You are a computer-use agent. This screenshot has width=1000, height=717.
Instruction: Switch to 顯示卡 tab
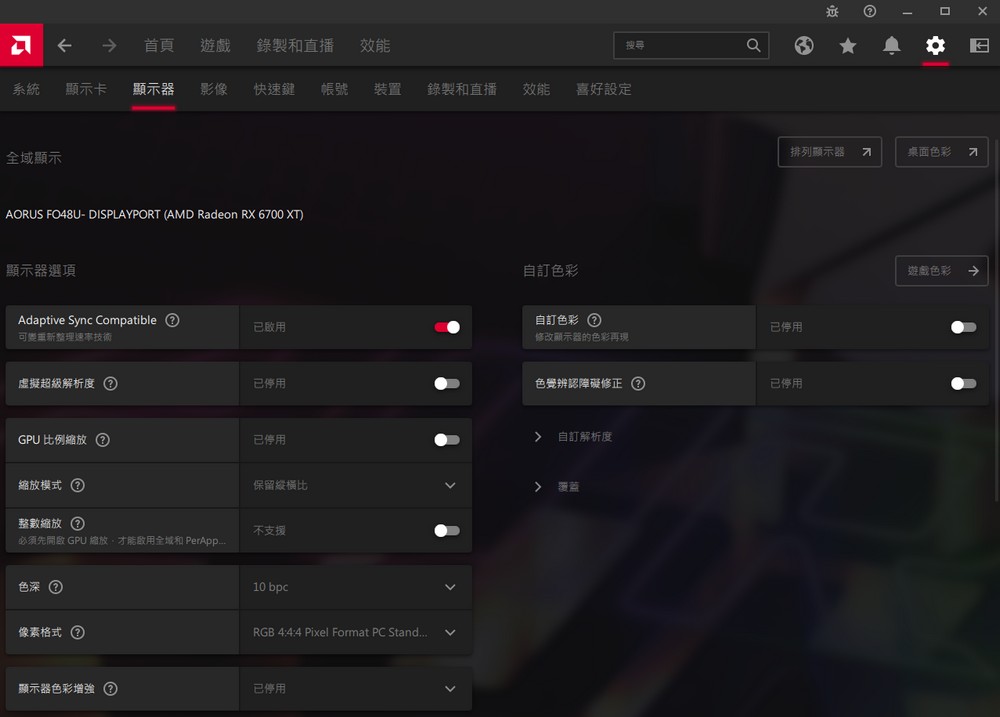[86, 89]
